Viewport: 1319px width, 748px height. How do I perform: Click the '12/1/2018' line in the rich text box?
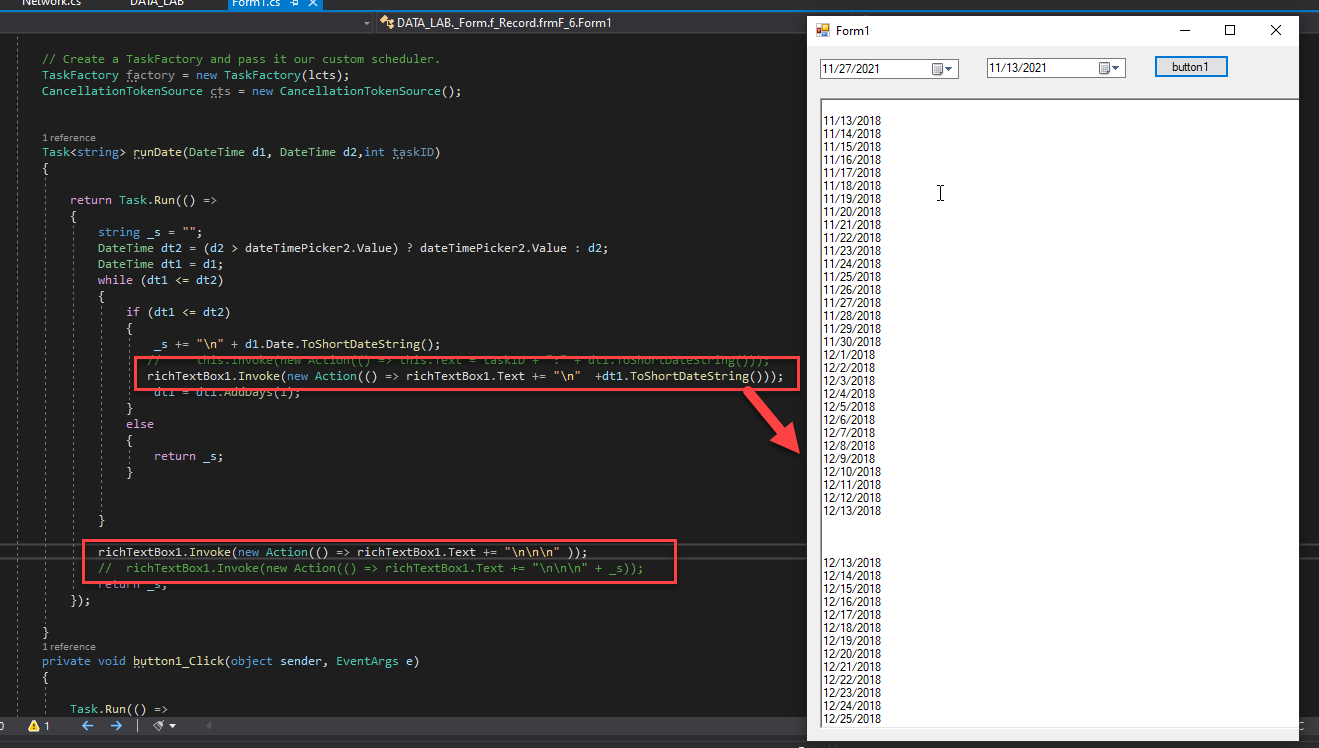849,355
